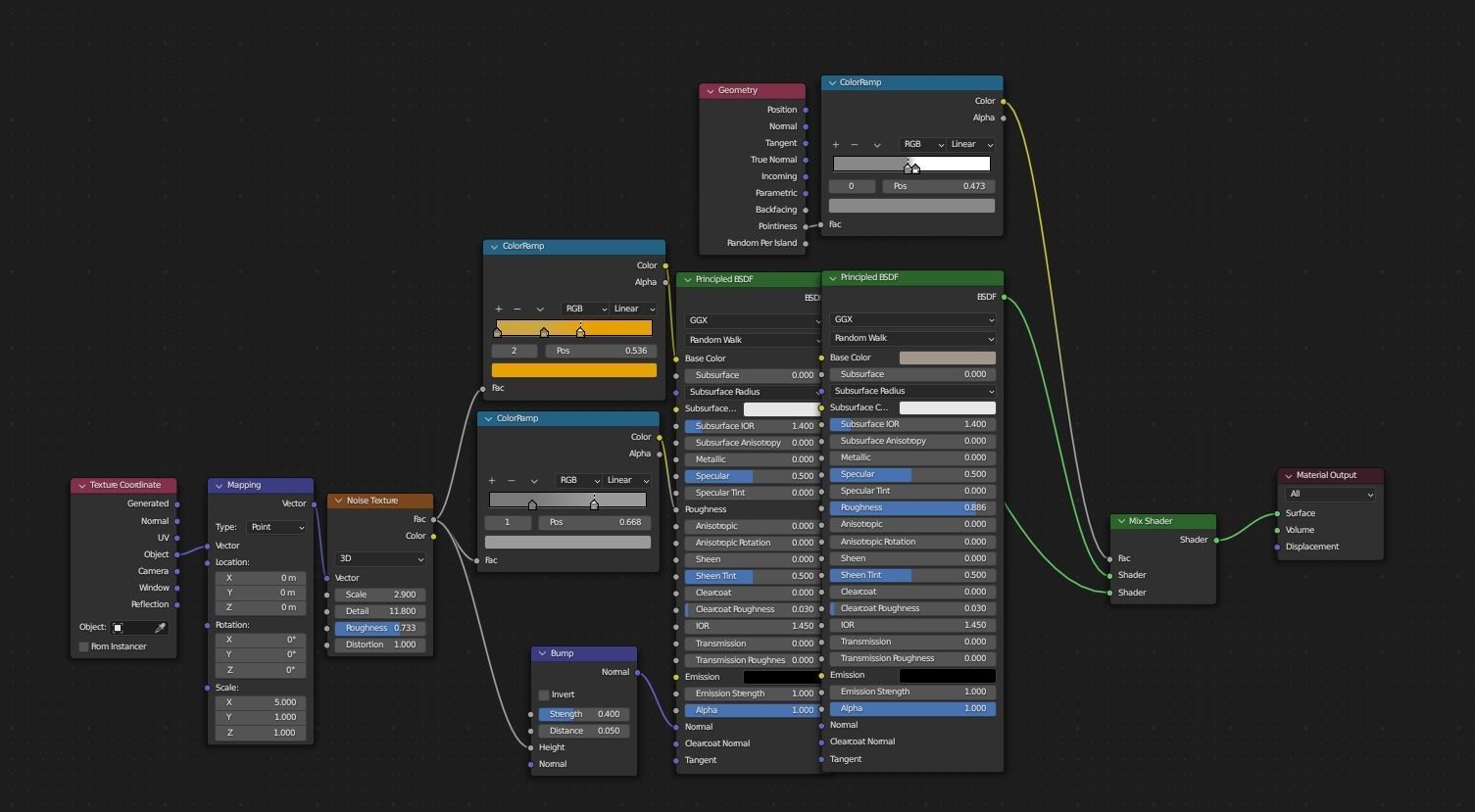Click the Pos 0.473 field in the ColorRamp
This screenshot has height=812, width=1475.
tap(939, 186)
